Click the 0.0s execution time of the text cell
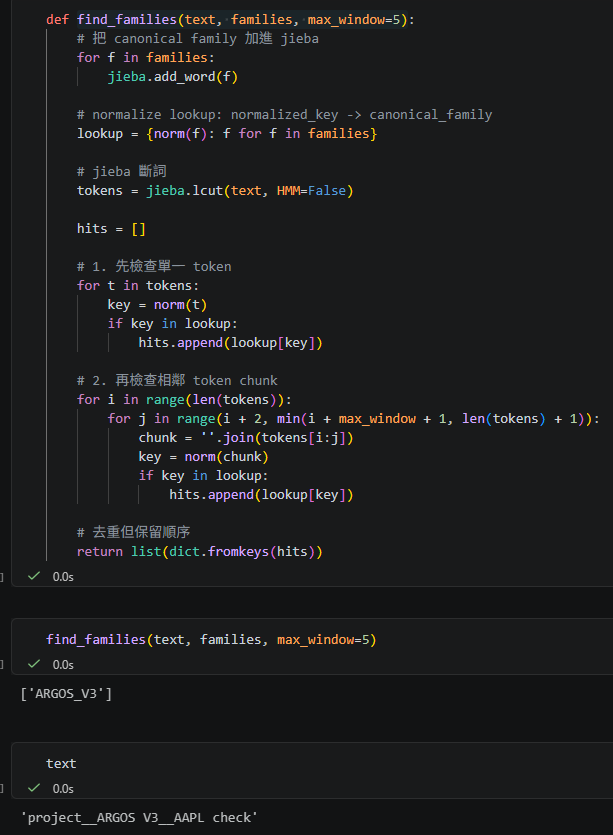613x835 pixels. [63, 789]
